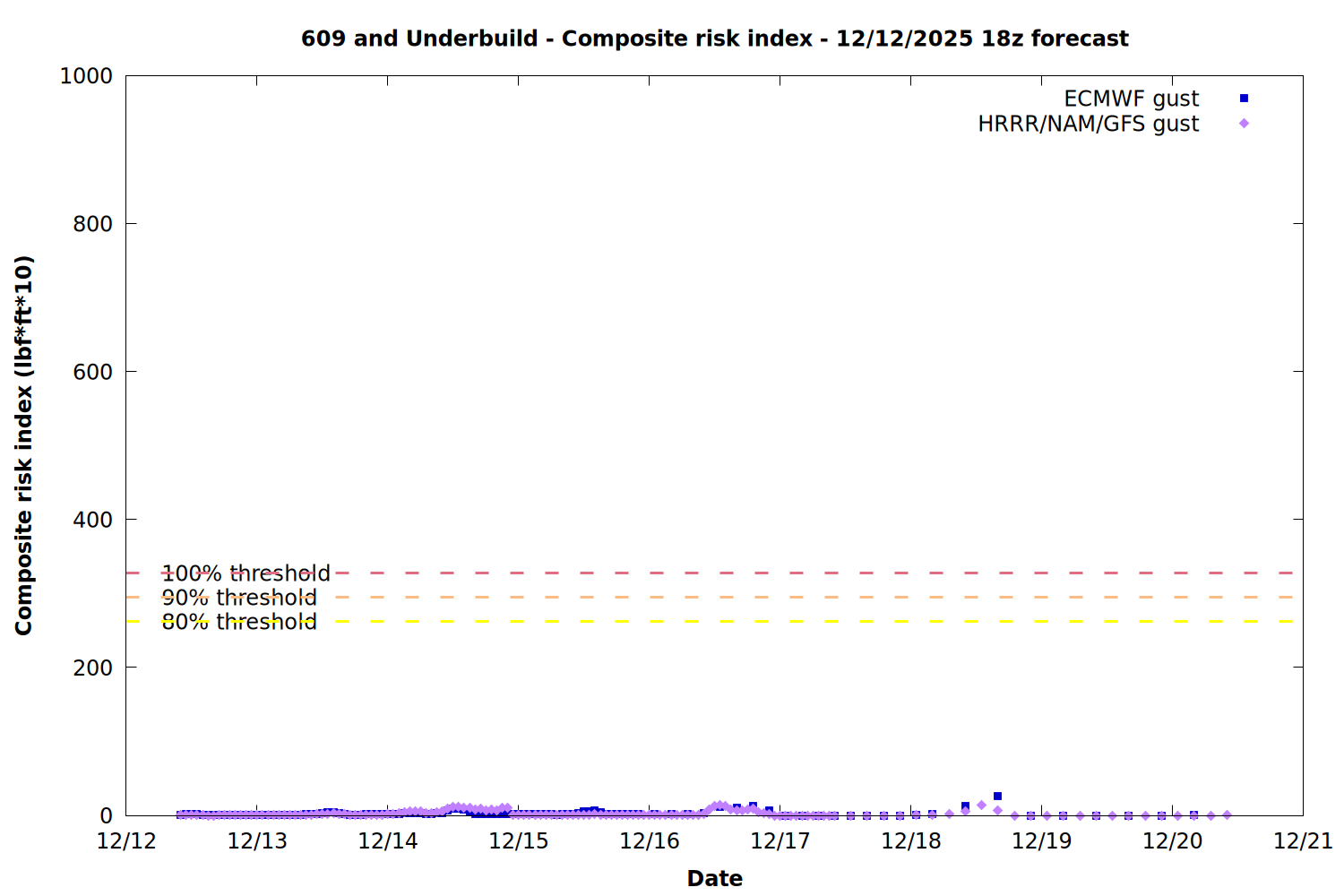Click the HRRR/NAM/GFS gust legend label
The image size is (1344, 896).
point(1088,124)
